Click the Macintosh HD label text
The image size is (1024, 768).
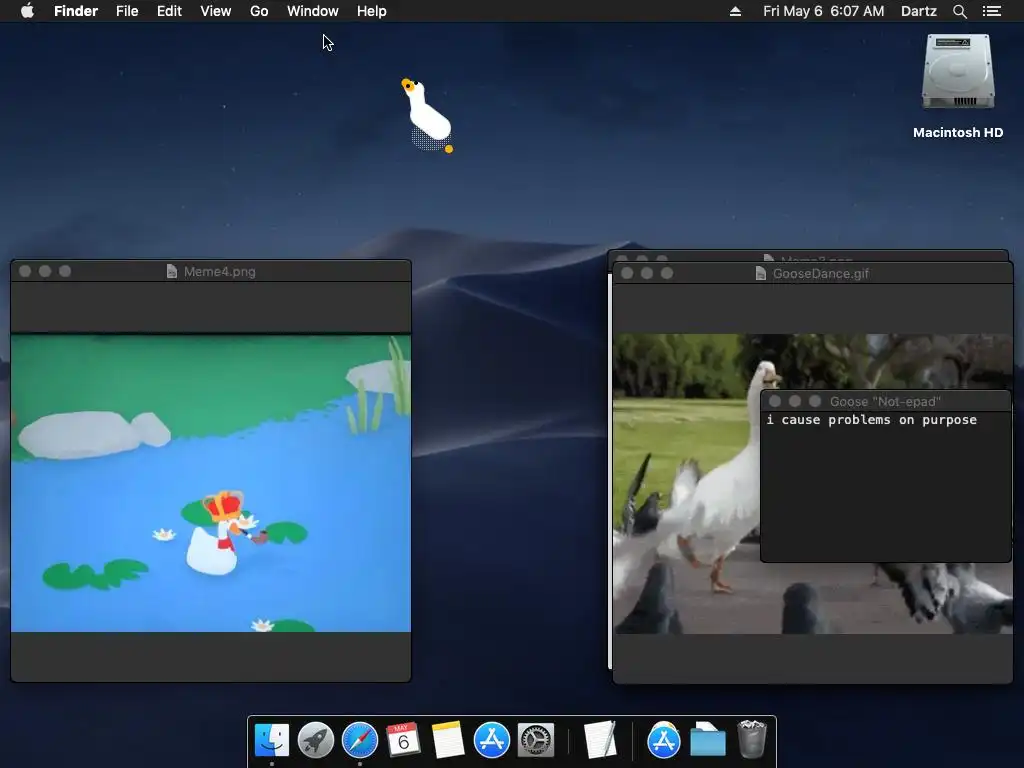958,133
